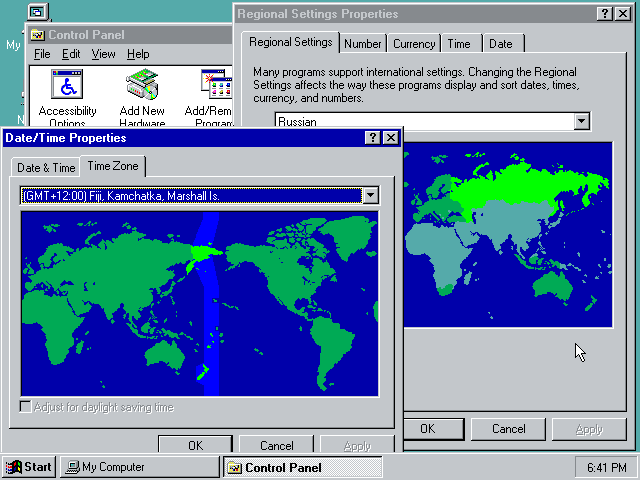Click the Russian region combo box field
The width and height of the screenshot is (640, 480).
pos(424,121)
